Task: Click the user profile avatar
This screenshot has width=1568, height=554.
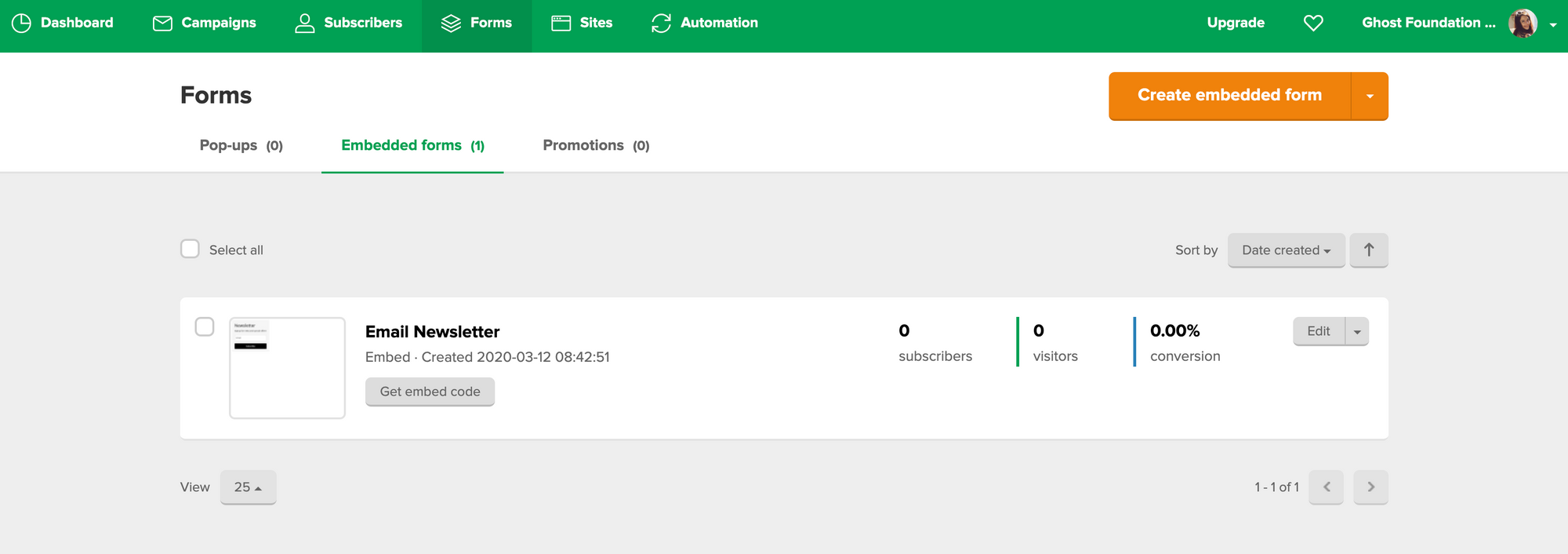Action: (1523, 24)
